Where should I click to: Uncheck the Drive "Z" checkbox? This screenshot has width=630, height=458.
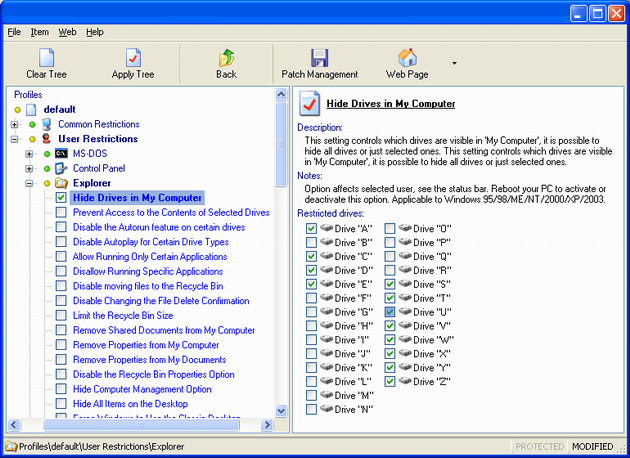pyautogui.click(x=390, y=381)
